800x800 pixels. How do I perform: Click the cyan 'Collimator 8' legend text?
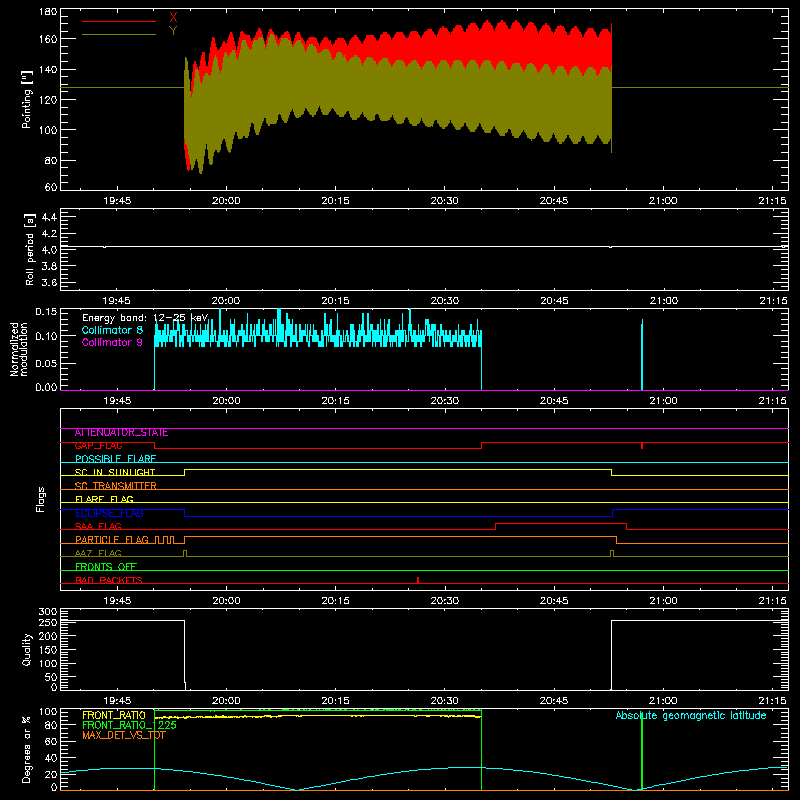tap(112, 330)
